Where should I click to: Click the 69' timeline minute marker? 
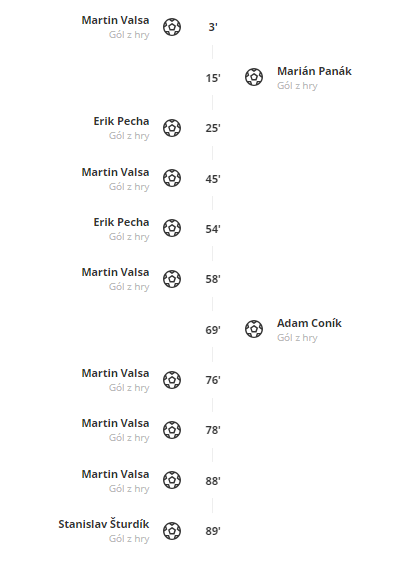(x=213, y=330)
